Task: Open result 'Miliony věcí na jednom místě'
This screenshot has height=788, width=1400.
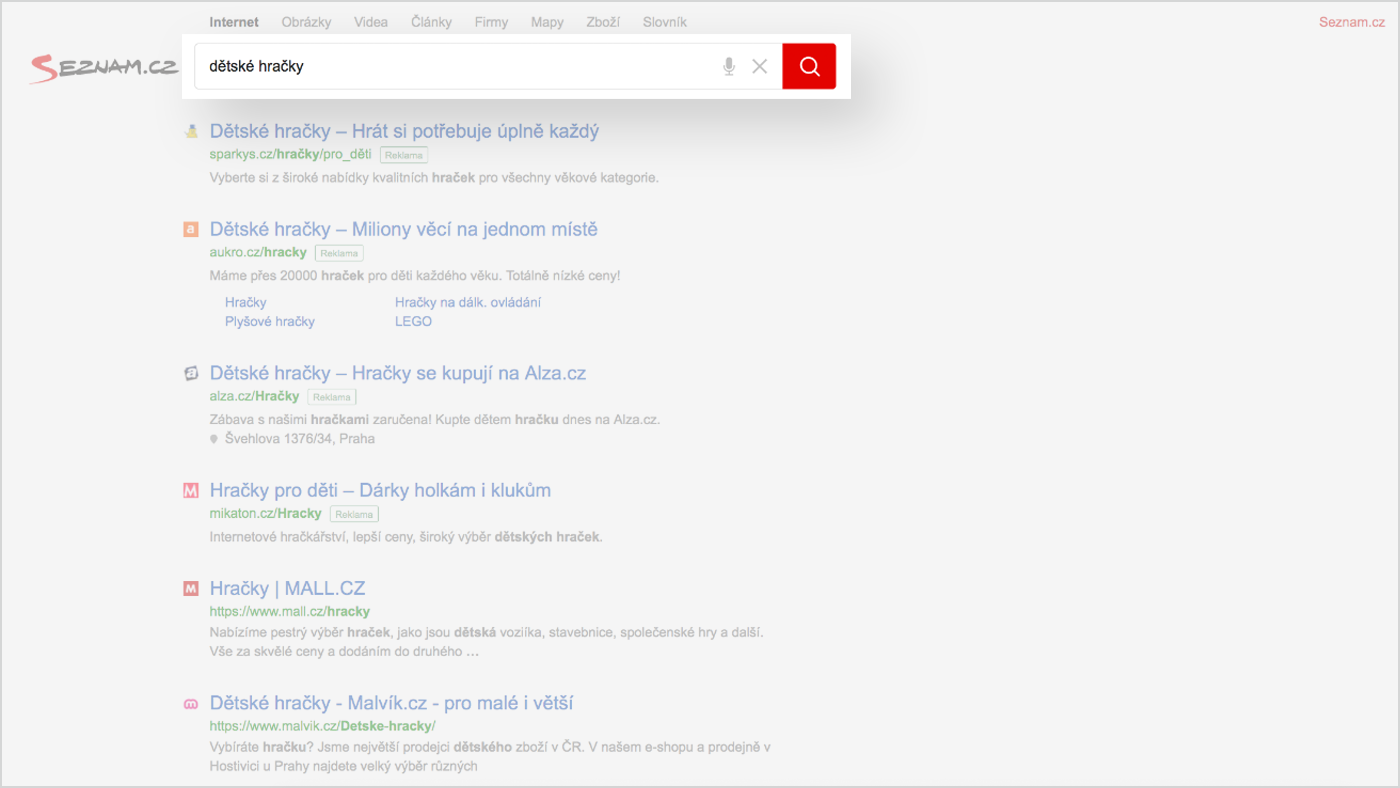Action: 403,230
